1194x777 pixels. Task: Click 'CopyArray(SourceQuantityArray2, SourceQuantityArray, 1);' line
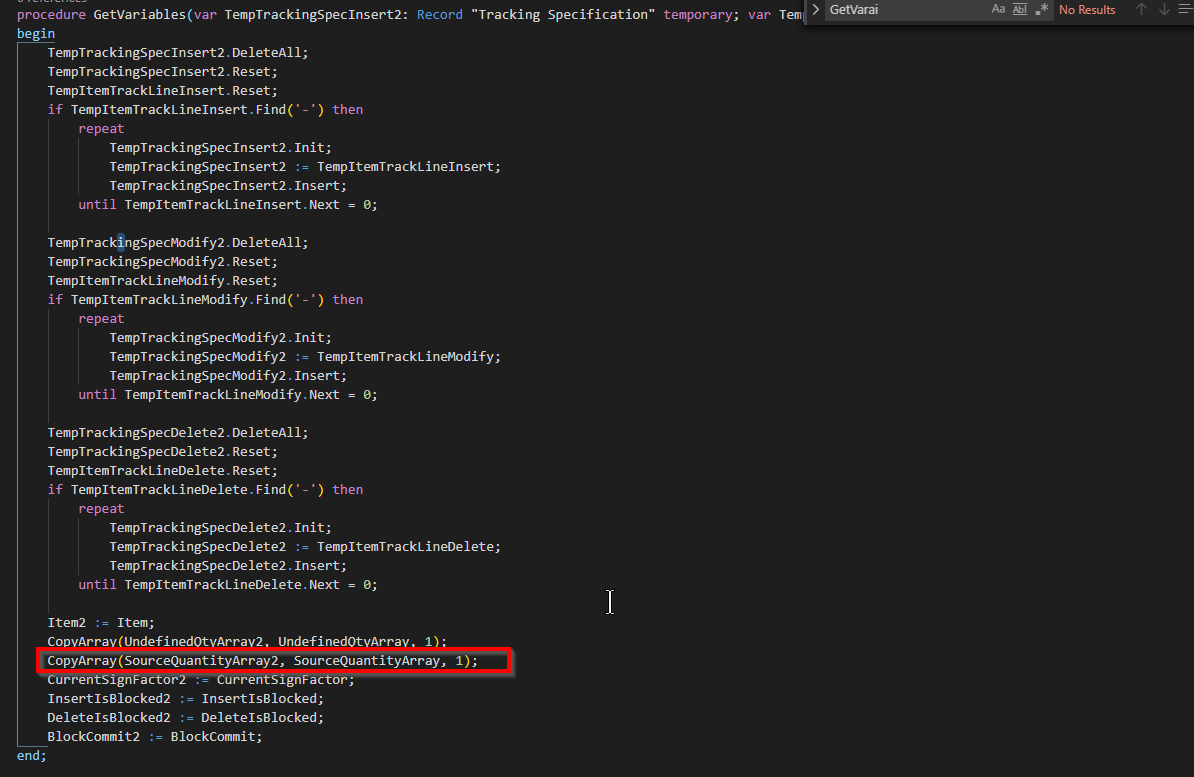tap(262, 660)
